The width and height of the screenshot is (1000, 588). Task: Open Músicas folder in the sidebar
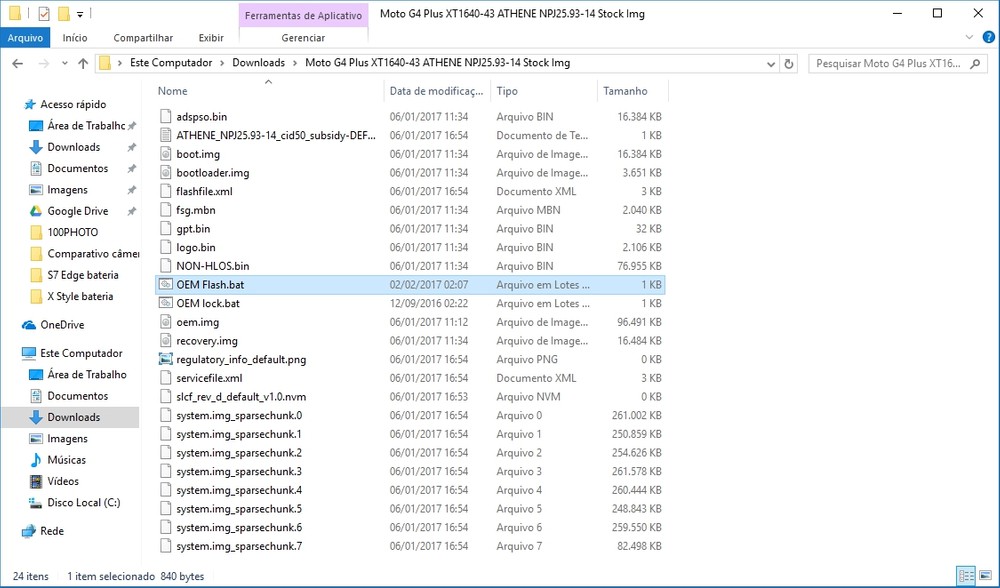pos(66,460)
